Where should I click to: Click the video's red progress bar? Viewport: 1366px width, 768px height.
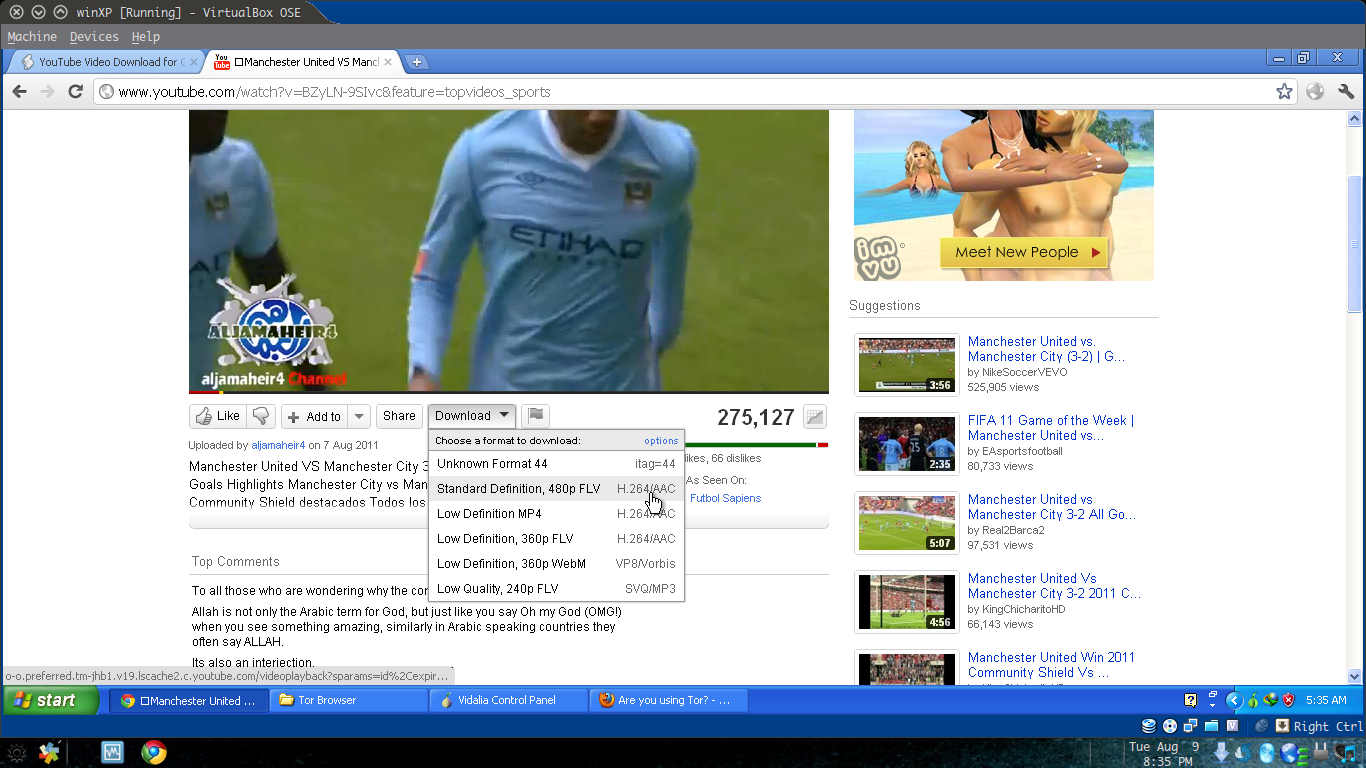point(206,392)
